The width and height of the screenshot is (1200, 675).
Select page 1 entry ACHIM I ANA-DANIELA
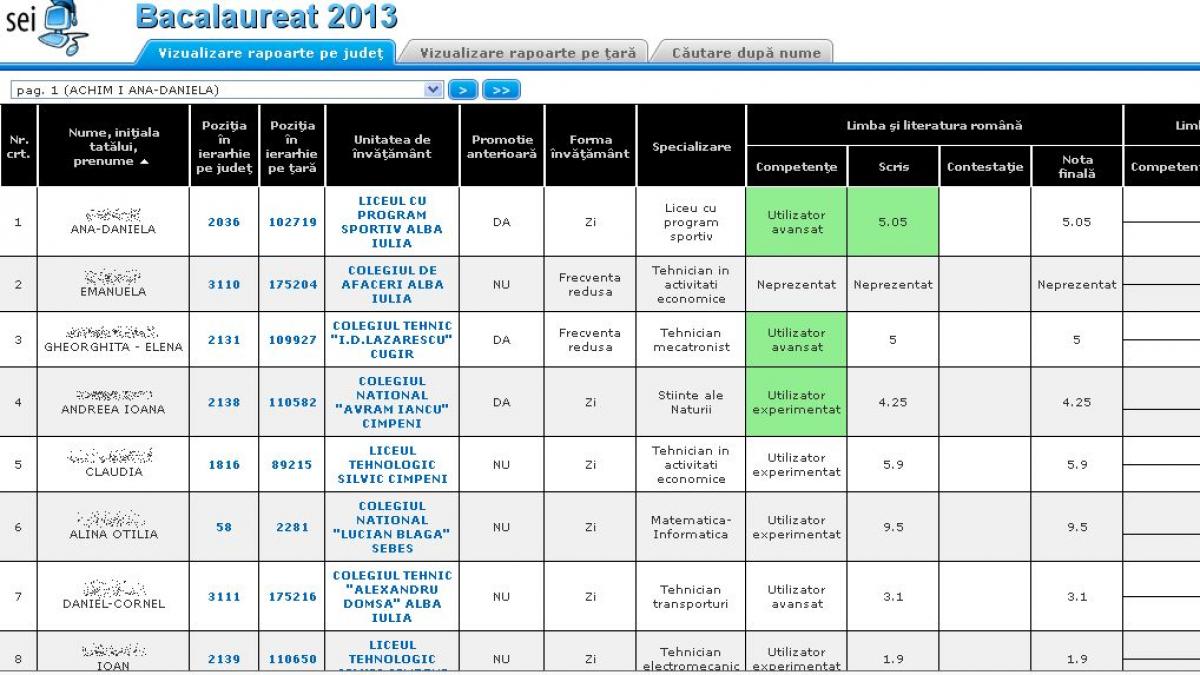coord(120,89)
